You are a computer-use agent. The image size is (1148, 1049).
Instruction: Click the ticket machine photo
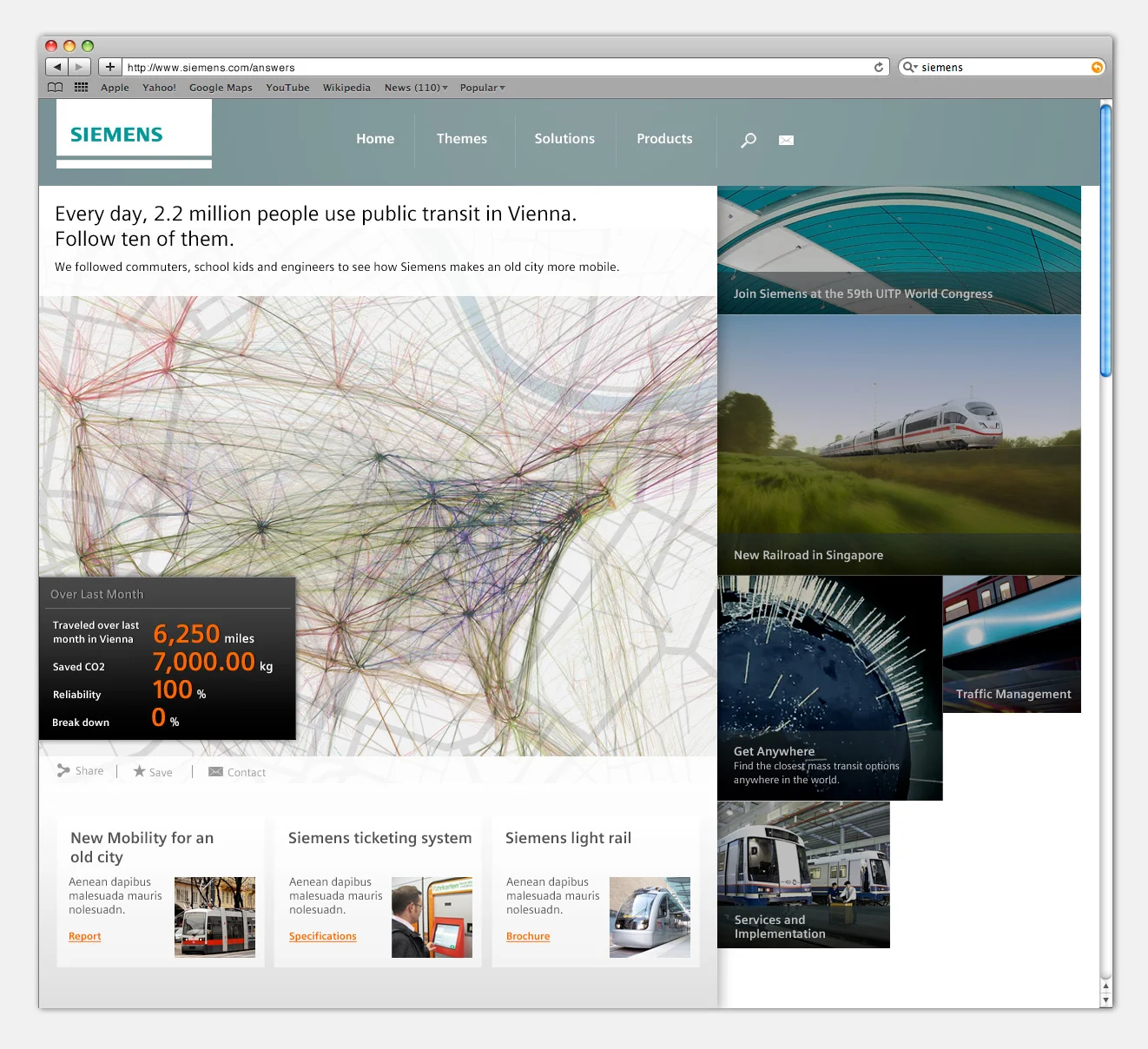tap(432, 917)
